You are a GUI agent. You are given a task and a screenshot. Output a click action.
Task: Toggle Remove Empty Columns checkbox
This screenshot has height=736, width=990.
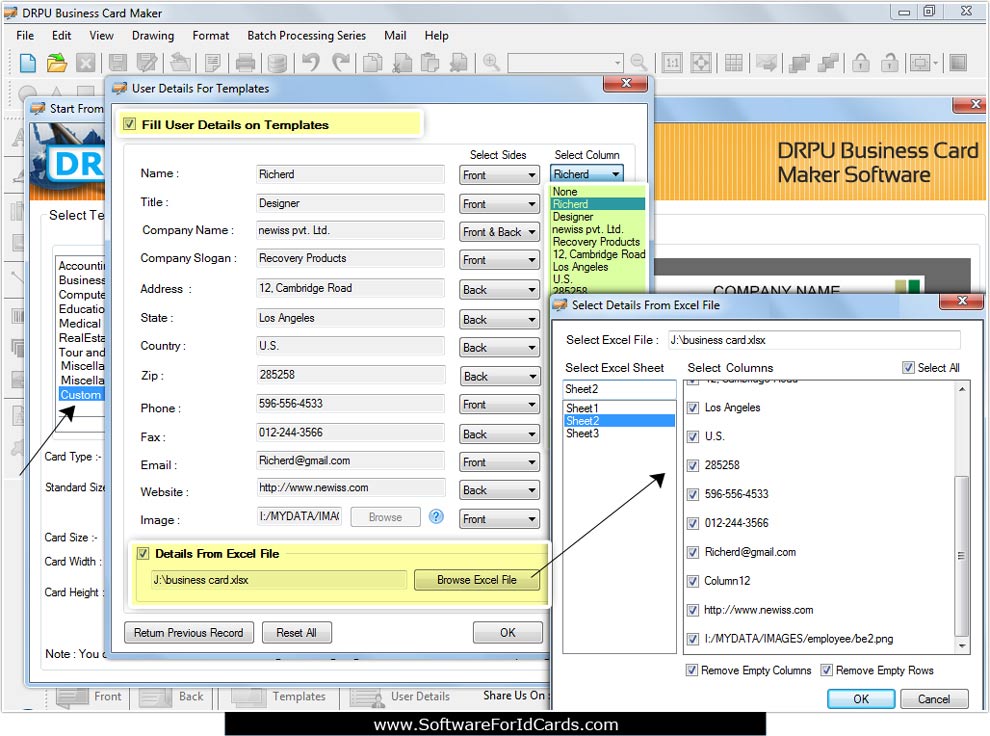(x=691, y=670)
